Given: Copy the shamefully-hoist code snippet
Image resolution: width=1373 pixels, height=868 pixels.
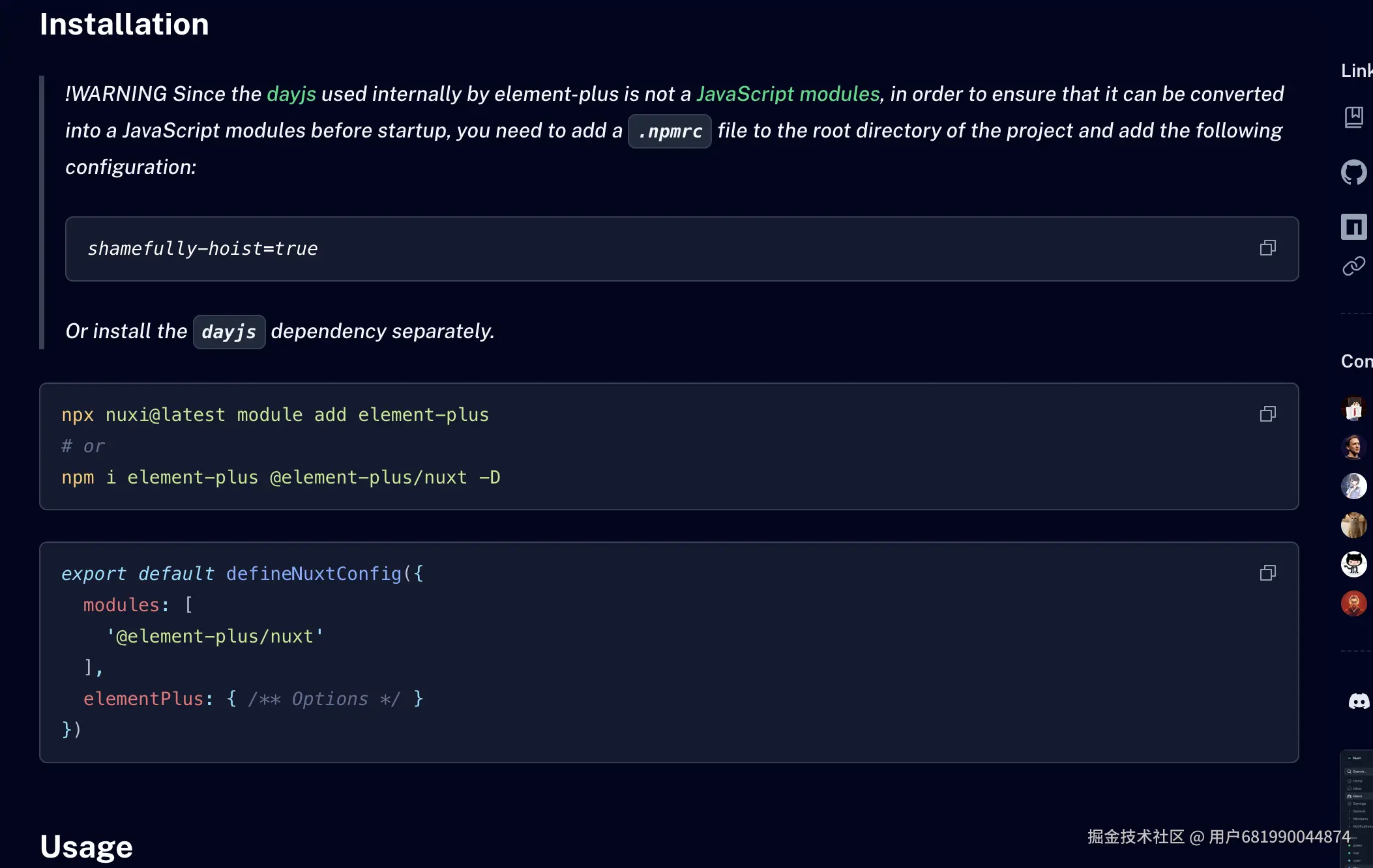Looking at the screenshot, I should pos(1267,248).
